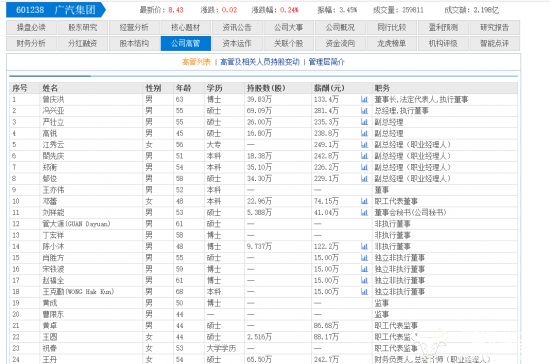
Task: Open salary chart icon for 邓蕾
Action: click(x=364, y=201)
